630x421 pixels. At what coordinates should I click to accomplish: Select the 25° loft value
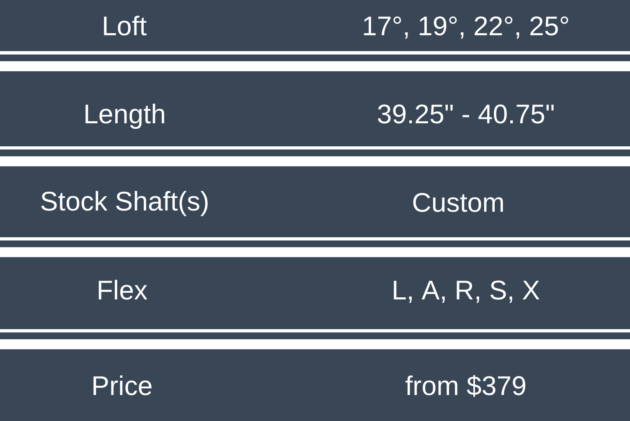click(546, 26)
